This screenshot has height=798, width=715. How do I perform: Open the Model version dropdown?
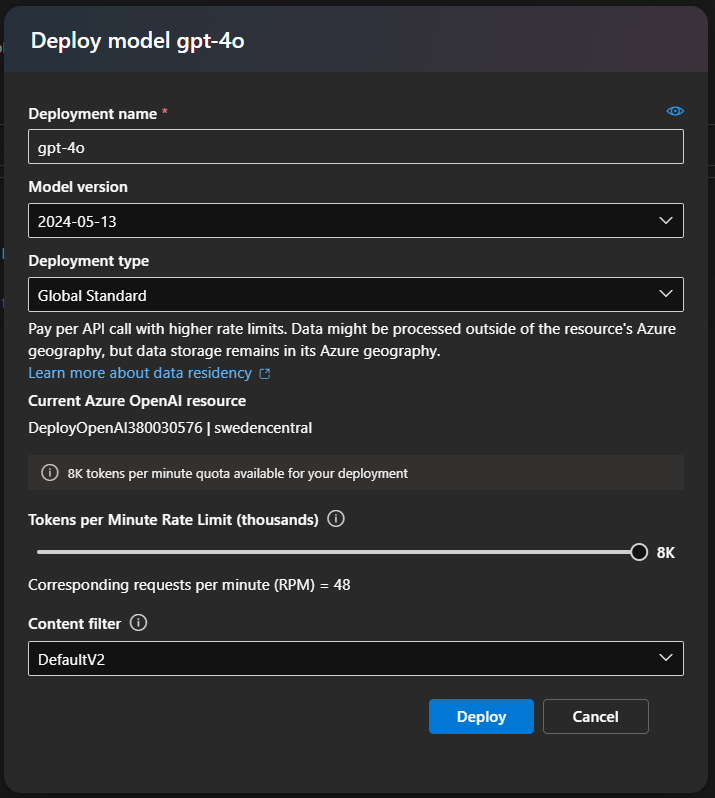(356, 220)
